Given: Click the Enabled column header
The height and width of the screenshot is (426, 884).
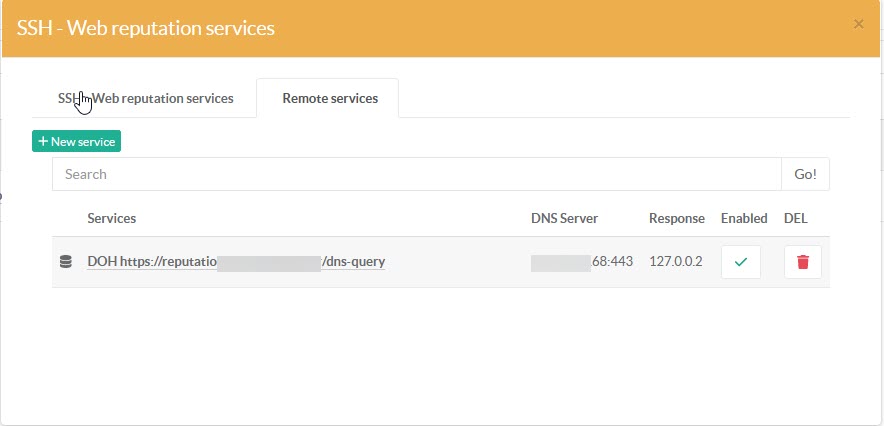Looking at the screenshot, I should coord(744,218).
